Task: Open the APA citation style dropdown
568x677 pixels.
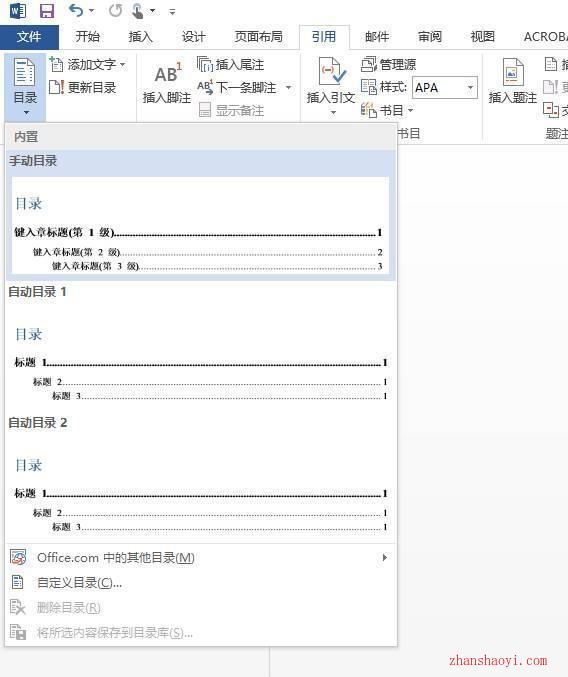Action: (470, 88)
